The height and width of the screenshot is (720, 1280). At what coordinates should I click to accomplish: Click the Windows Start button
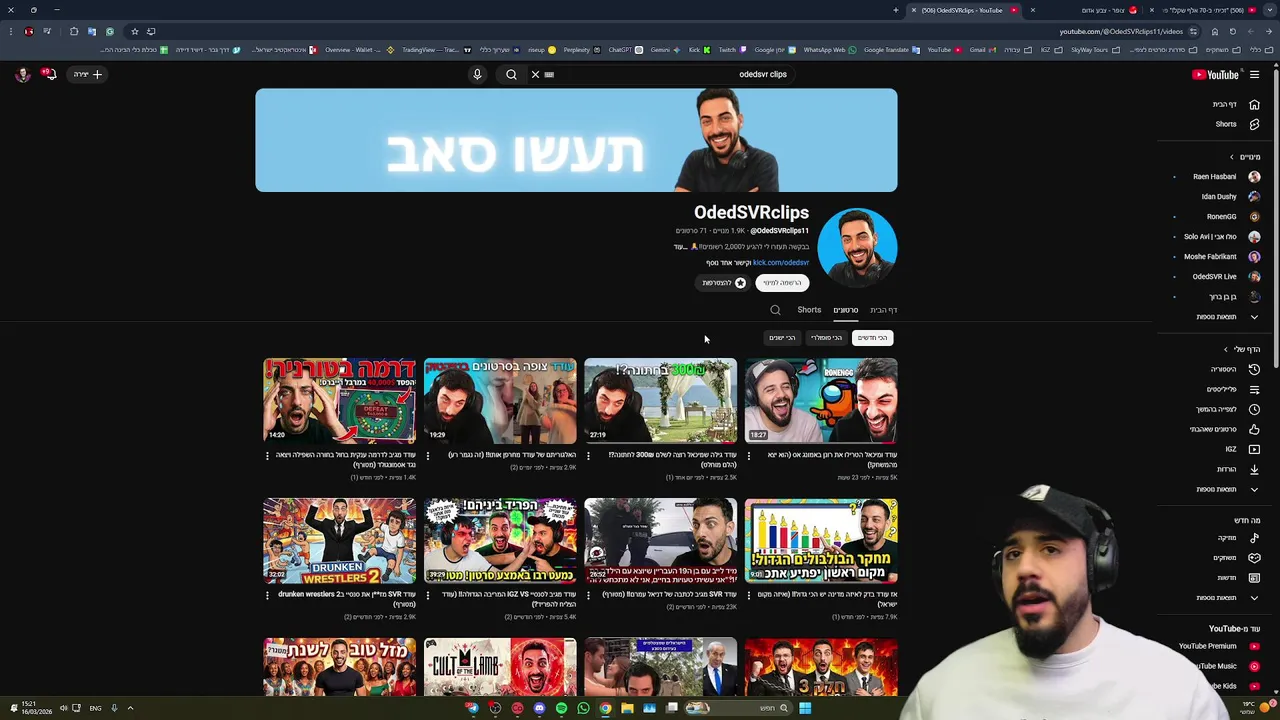pos(805,708)
